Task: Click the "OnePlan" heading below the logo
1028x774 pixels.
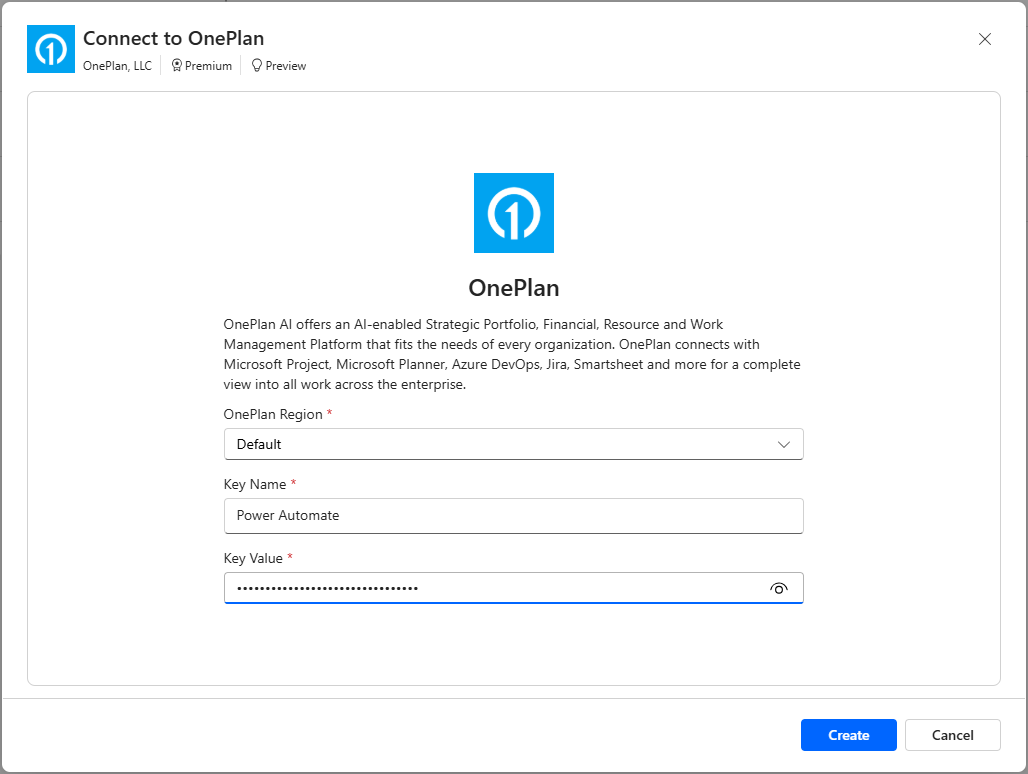Action: (x=513, y=288)
